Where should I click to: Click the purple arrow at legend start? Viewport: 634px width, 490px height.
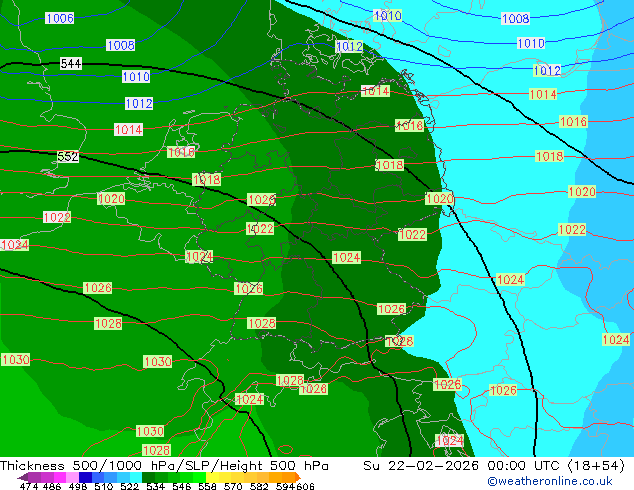[x=22, y=477]
